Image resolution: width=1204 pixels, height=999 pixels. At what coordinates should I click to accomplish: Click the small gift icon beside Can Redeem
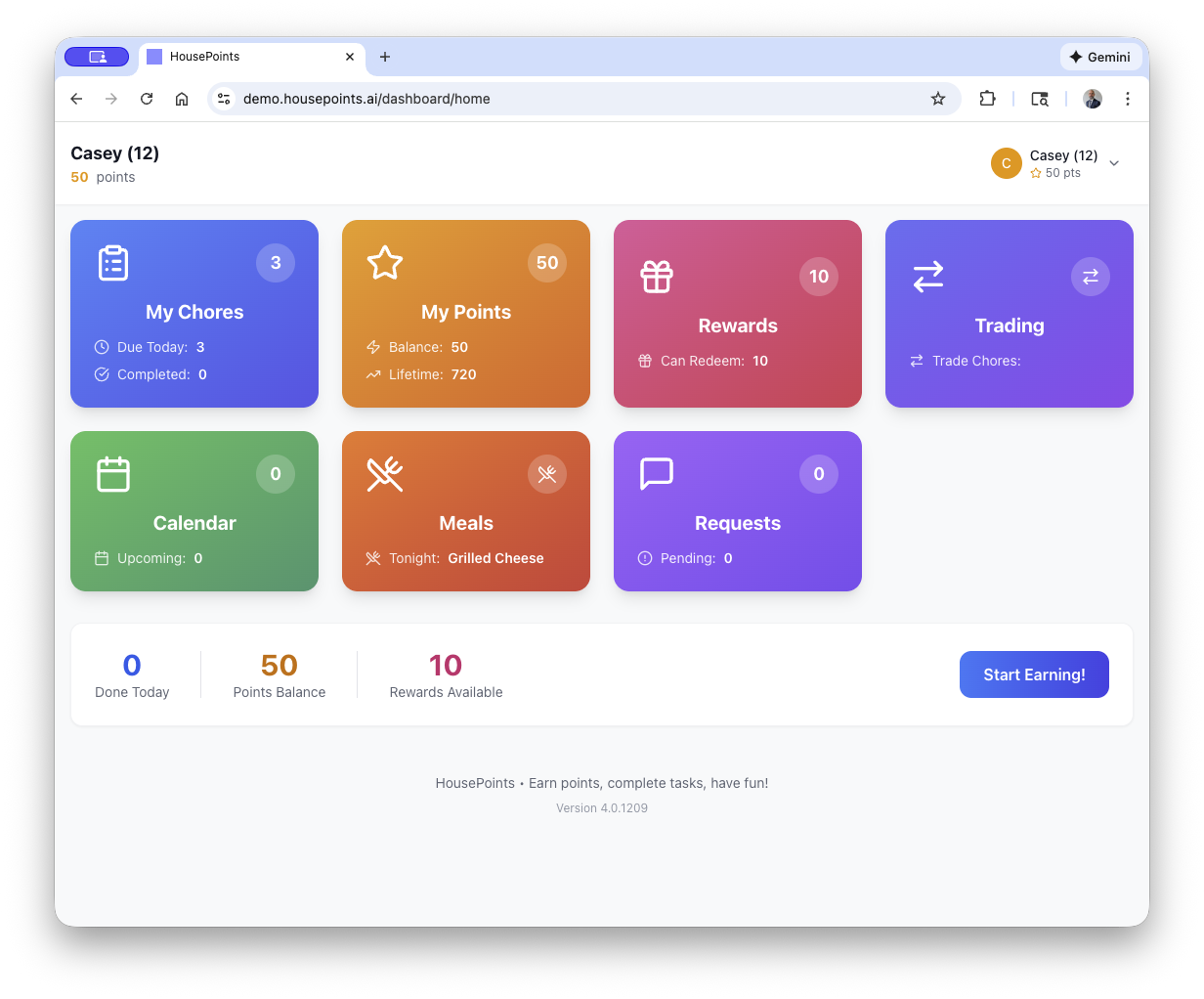click(645, 361)
